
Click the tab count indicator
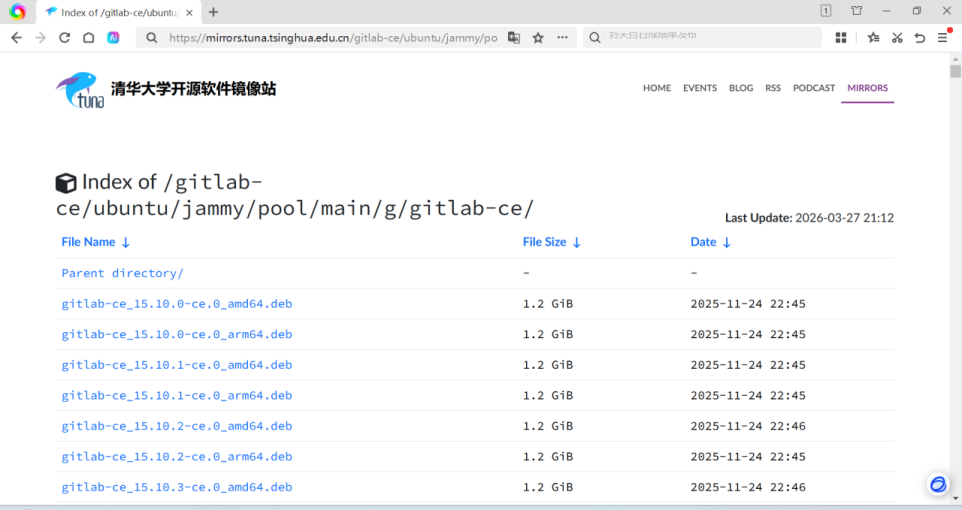[x=826, y=10]
